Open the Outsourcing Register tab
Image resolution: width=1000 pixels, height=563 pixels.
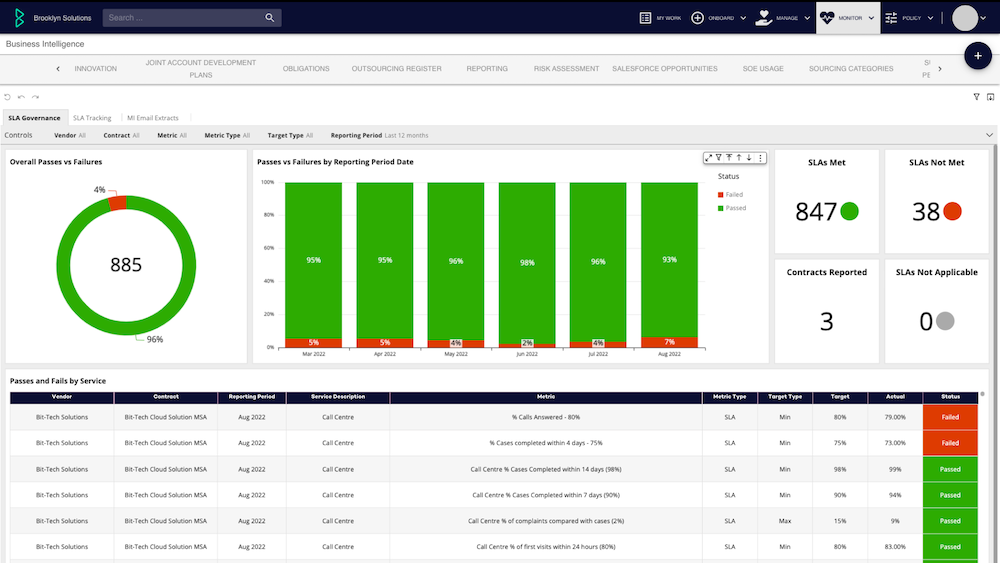pyautogui.click(x=397, y=69)
